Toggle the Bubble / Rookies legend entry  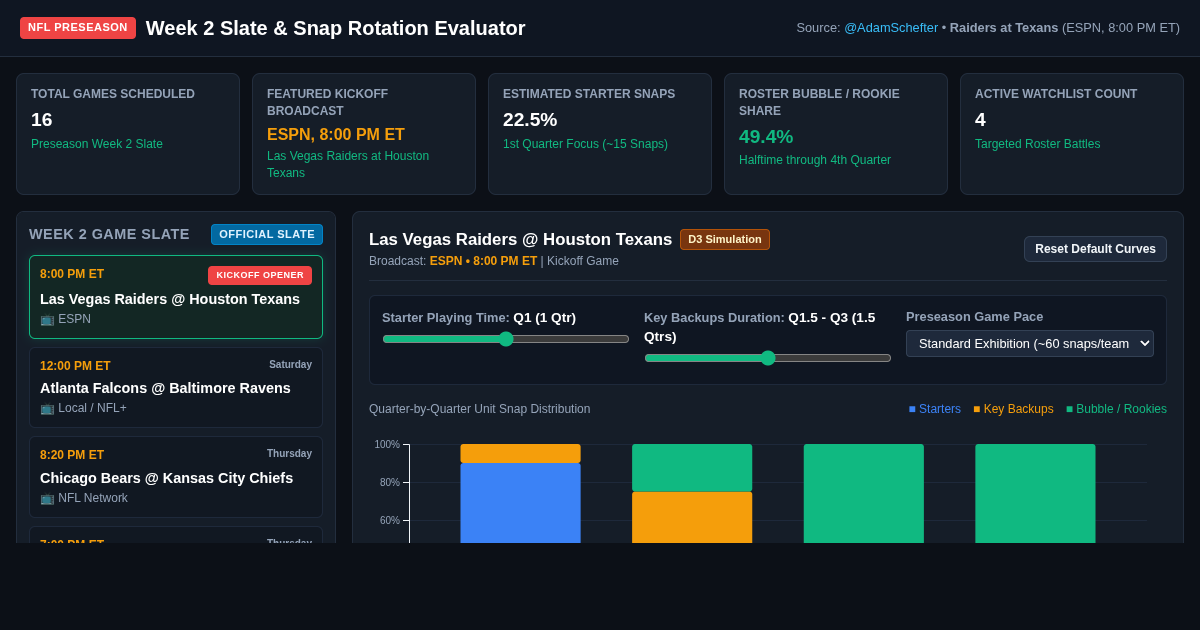coord(1116,409)
